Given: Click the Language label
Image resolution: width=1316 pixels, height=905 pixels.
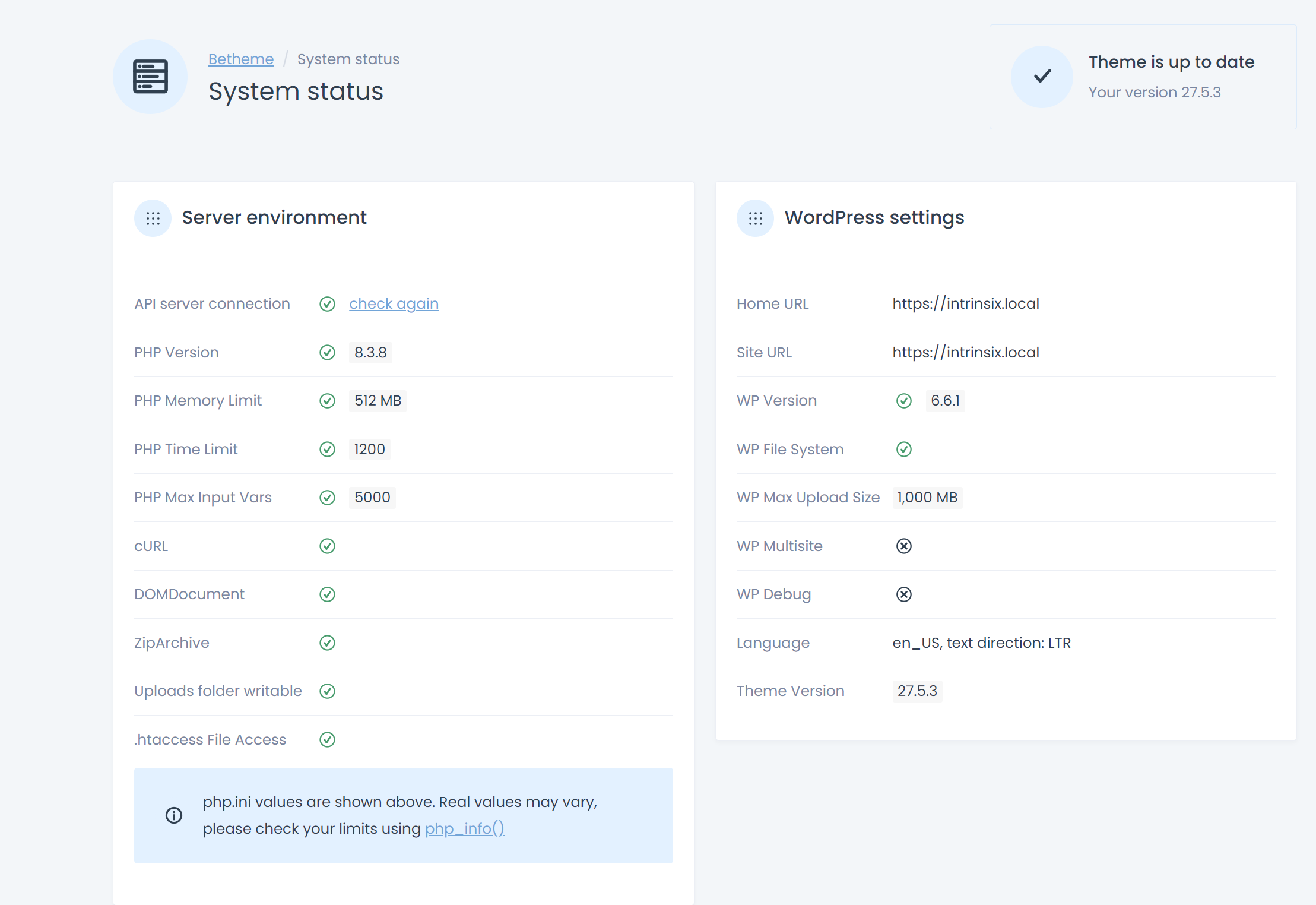Looking at the screenshot, I should click(x=773, y=643).
